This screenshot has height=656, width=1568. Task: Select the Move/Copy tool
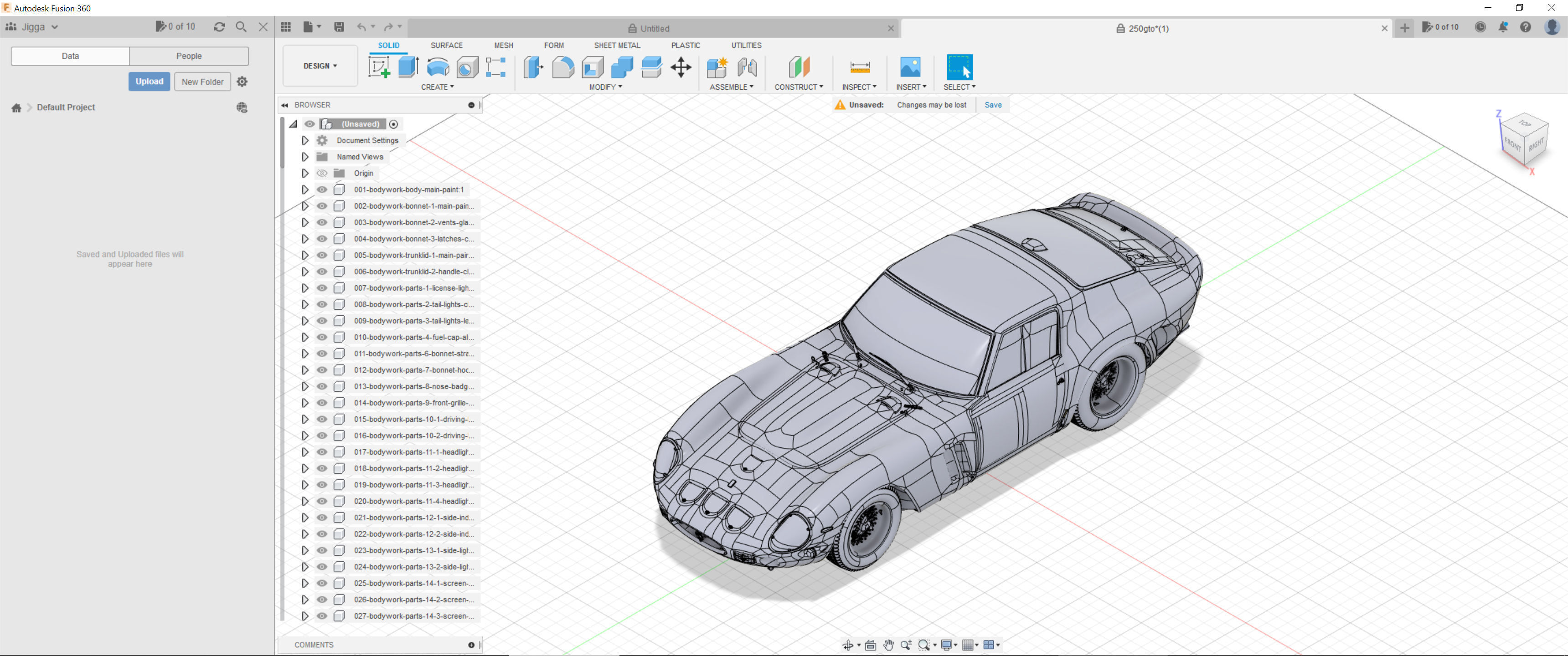[681, 67]
